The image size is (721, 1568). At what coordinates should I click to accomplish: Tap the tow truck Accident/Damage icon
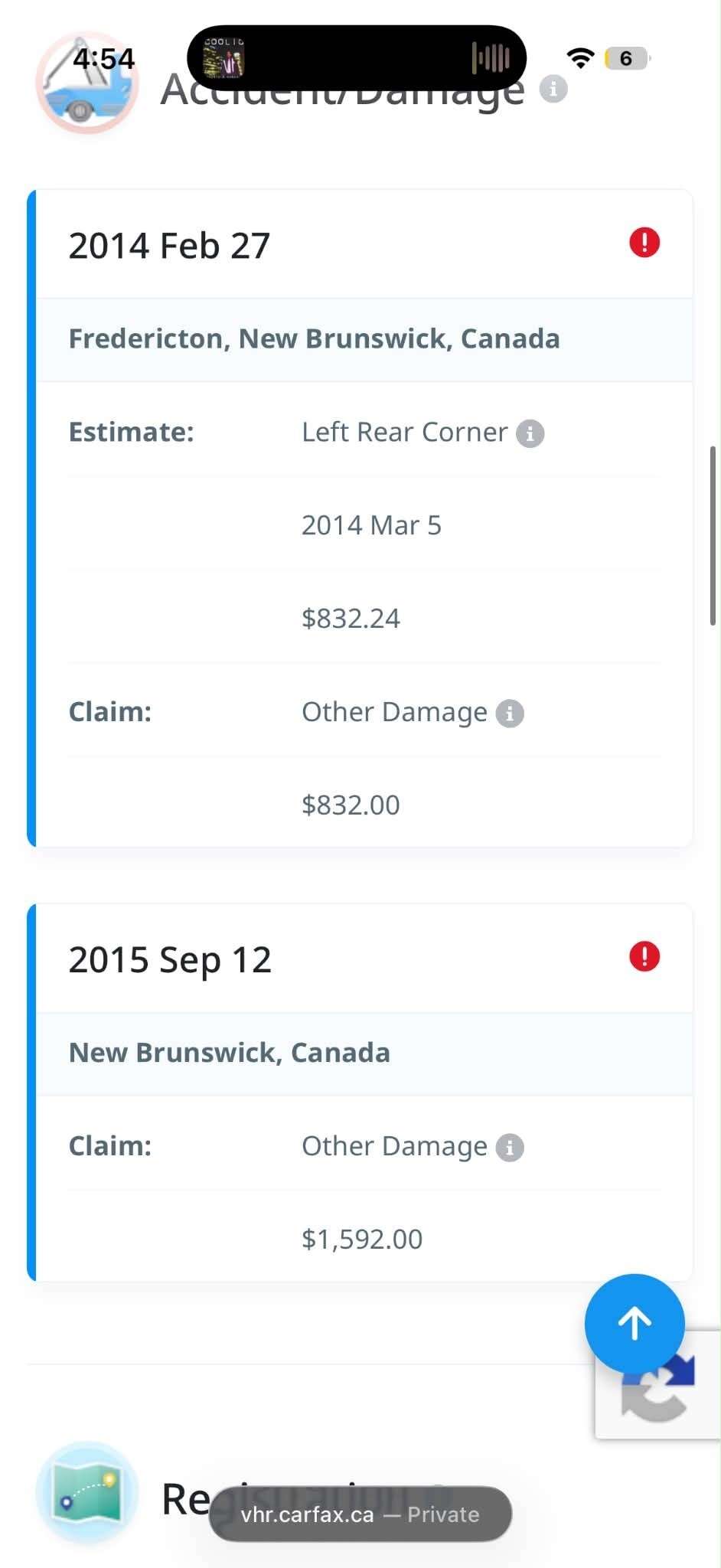(87, 84)
